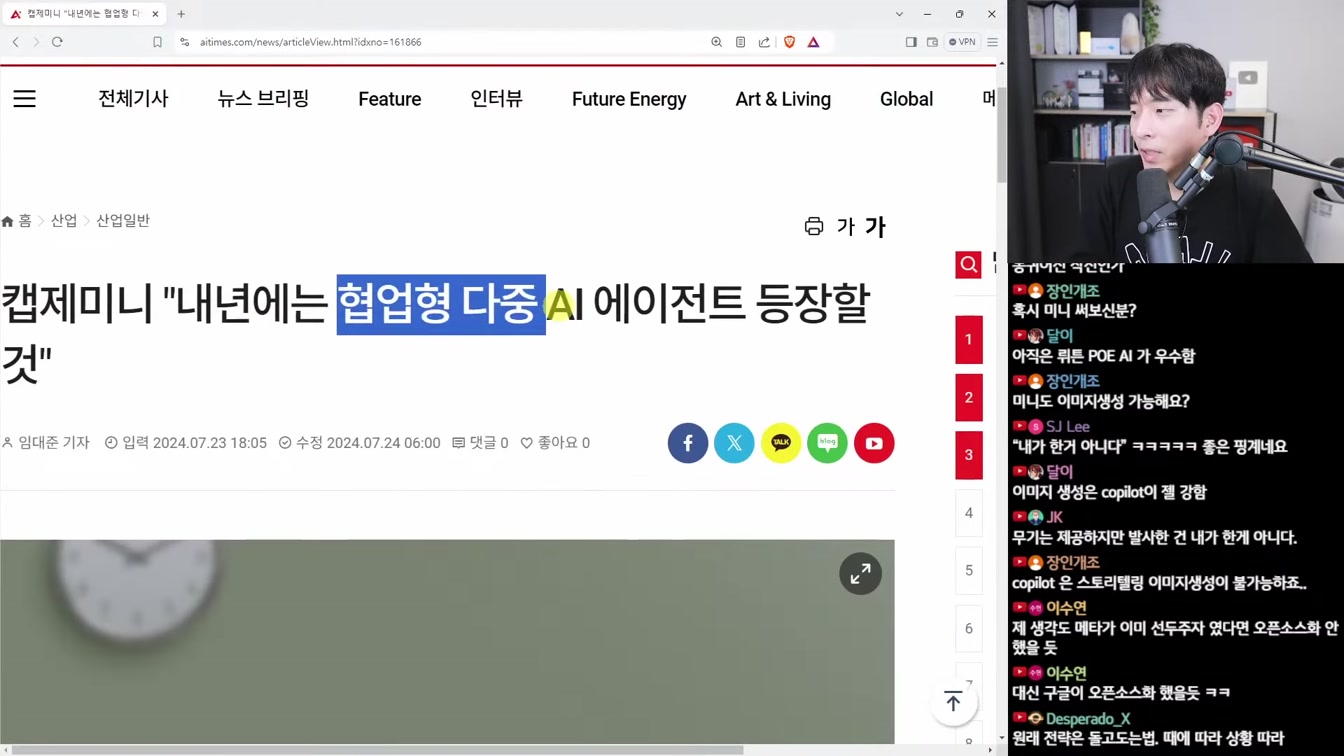The image size is (1344, 756).
Task: Open the Art & Living menu
Action: (x=783, y=99)
